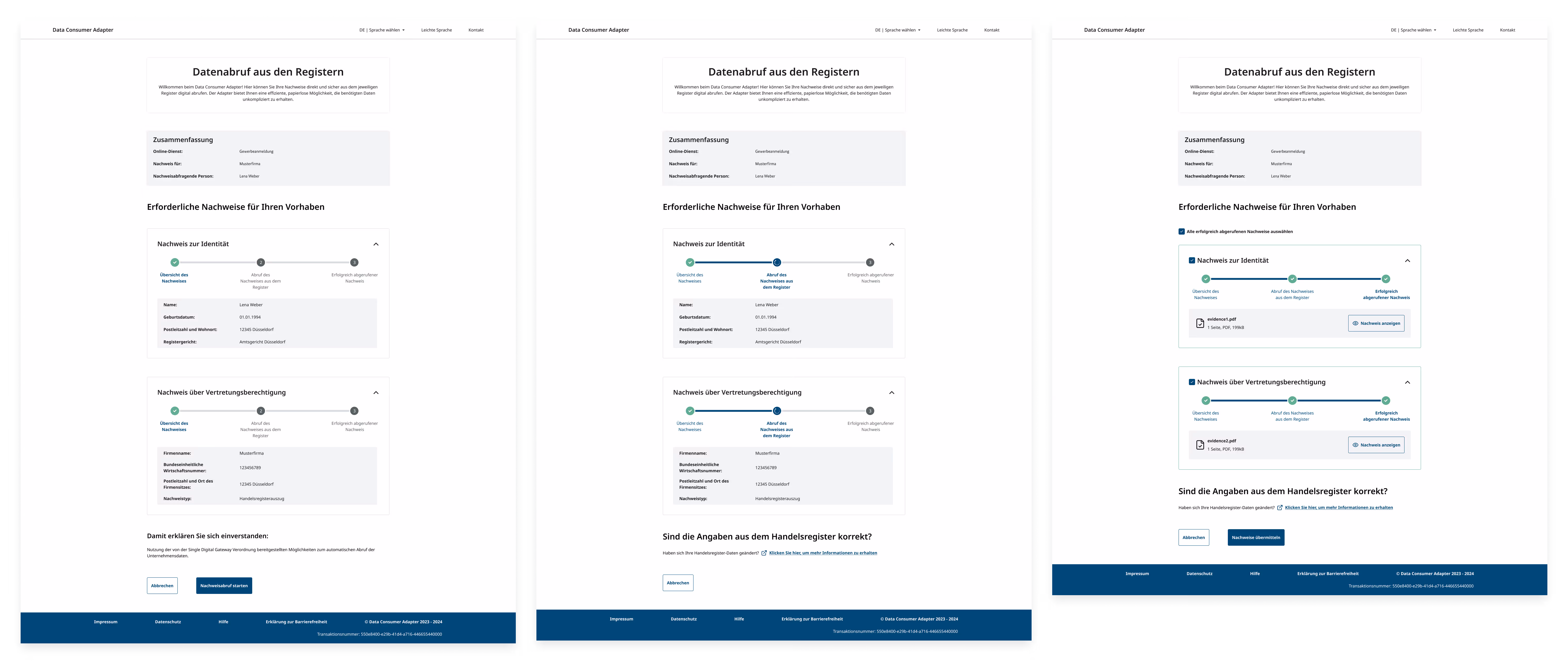Open 'Kontakt' in the right screen header
Viewport: 1568px width, 664px height.
(1507, 30)
